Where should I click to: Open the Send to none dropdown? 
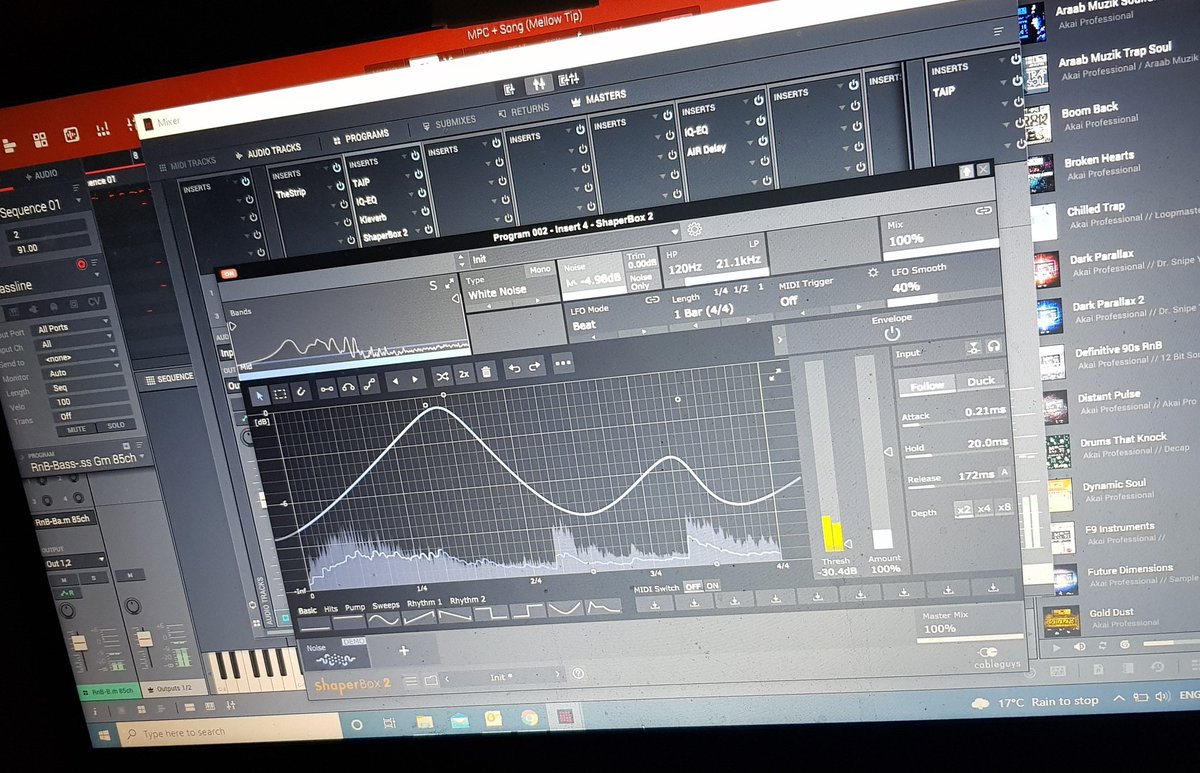point(76,356)
